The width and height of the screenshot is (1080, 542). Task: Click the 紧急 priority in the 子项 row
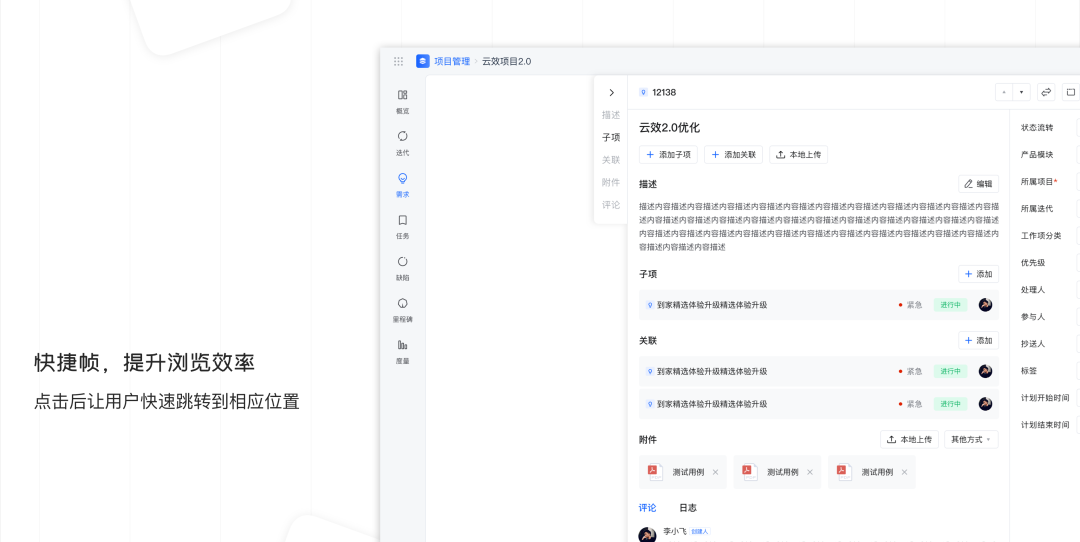(910, 304)
